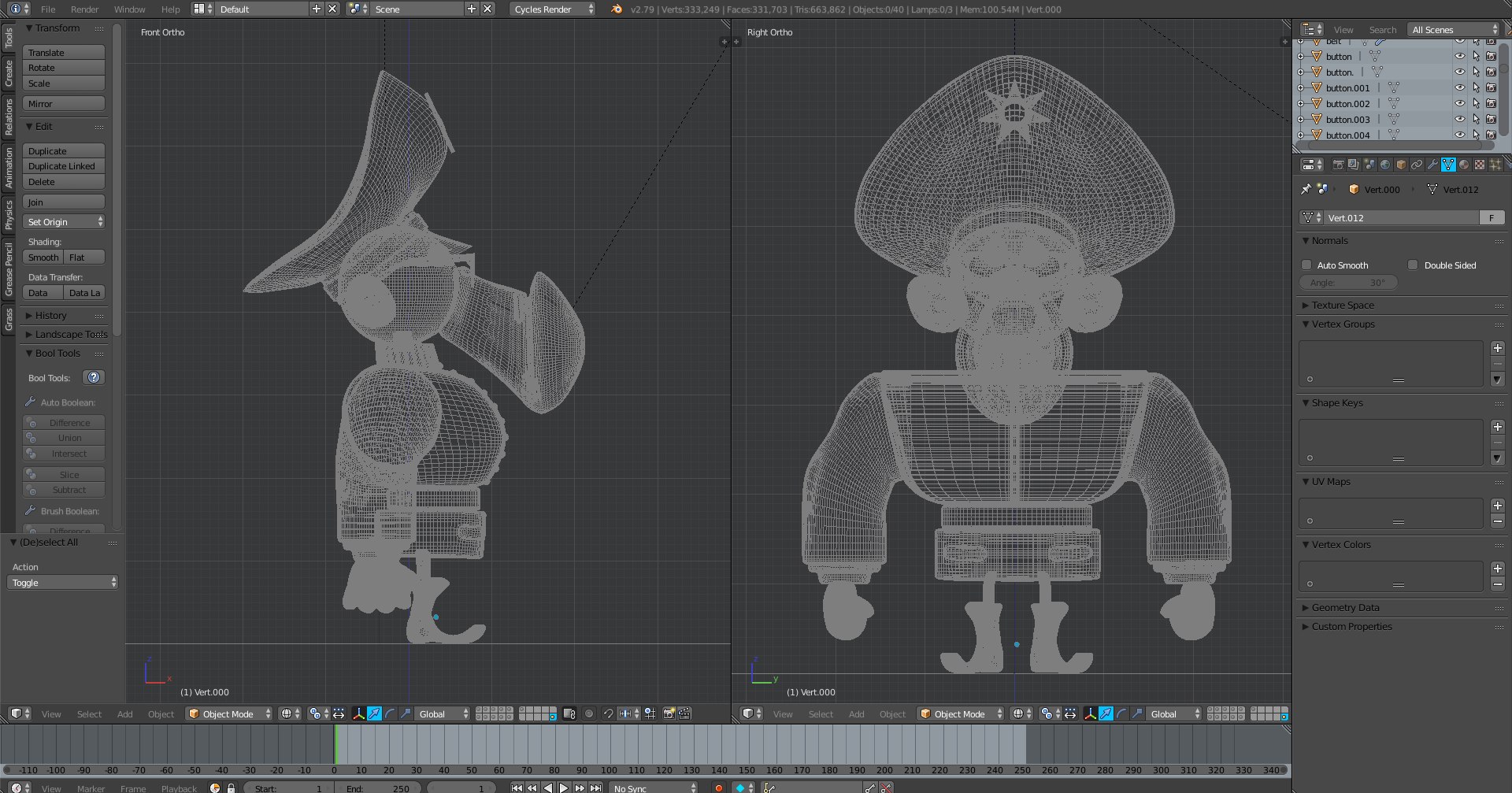1512x793 pixels.
Task: Click proportional editing icon in Front Ortho header
Action: pyautogui.click(x=588, y=713)
